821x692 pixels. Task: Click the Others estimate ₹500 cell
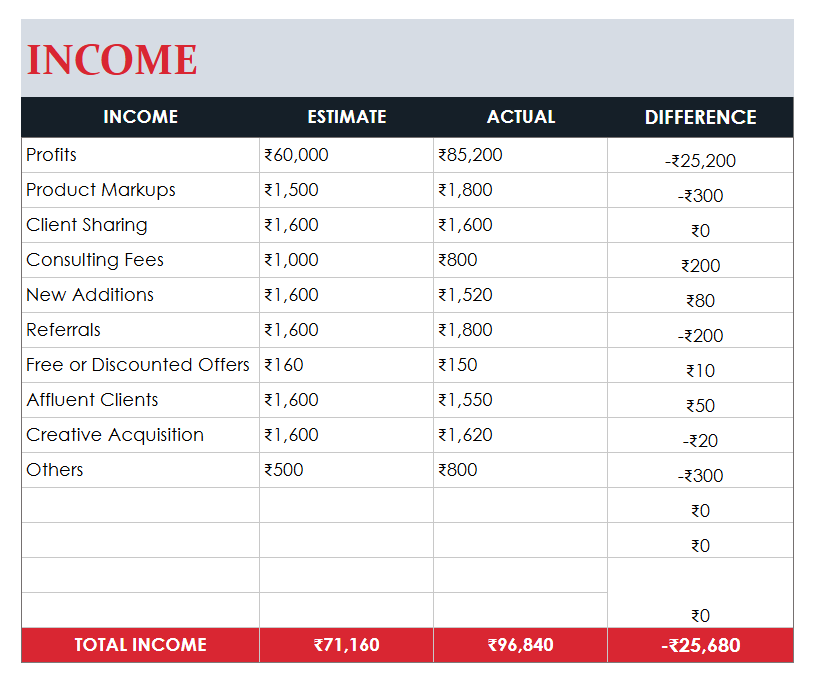tap(284, 470)
